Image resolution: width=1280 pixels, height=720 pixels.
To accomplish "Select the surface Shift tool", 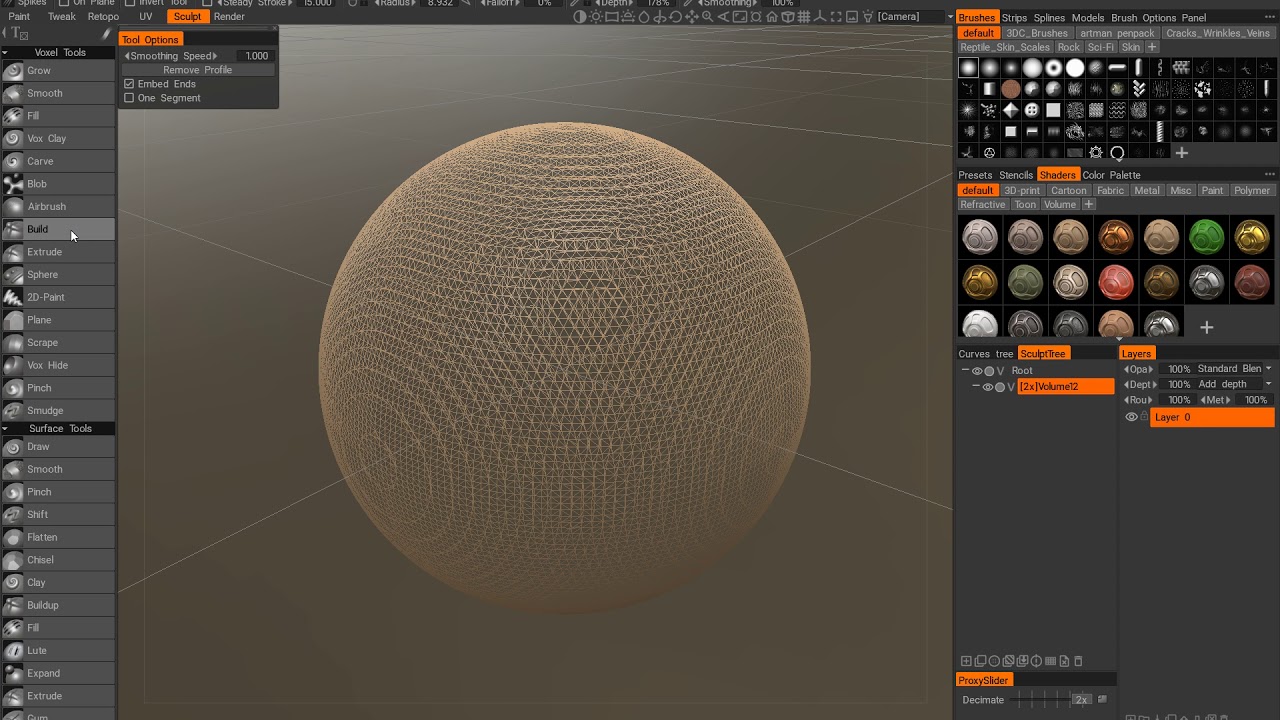I will coord(58,515).
